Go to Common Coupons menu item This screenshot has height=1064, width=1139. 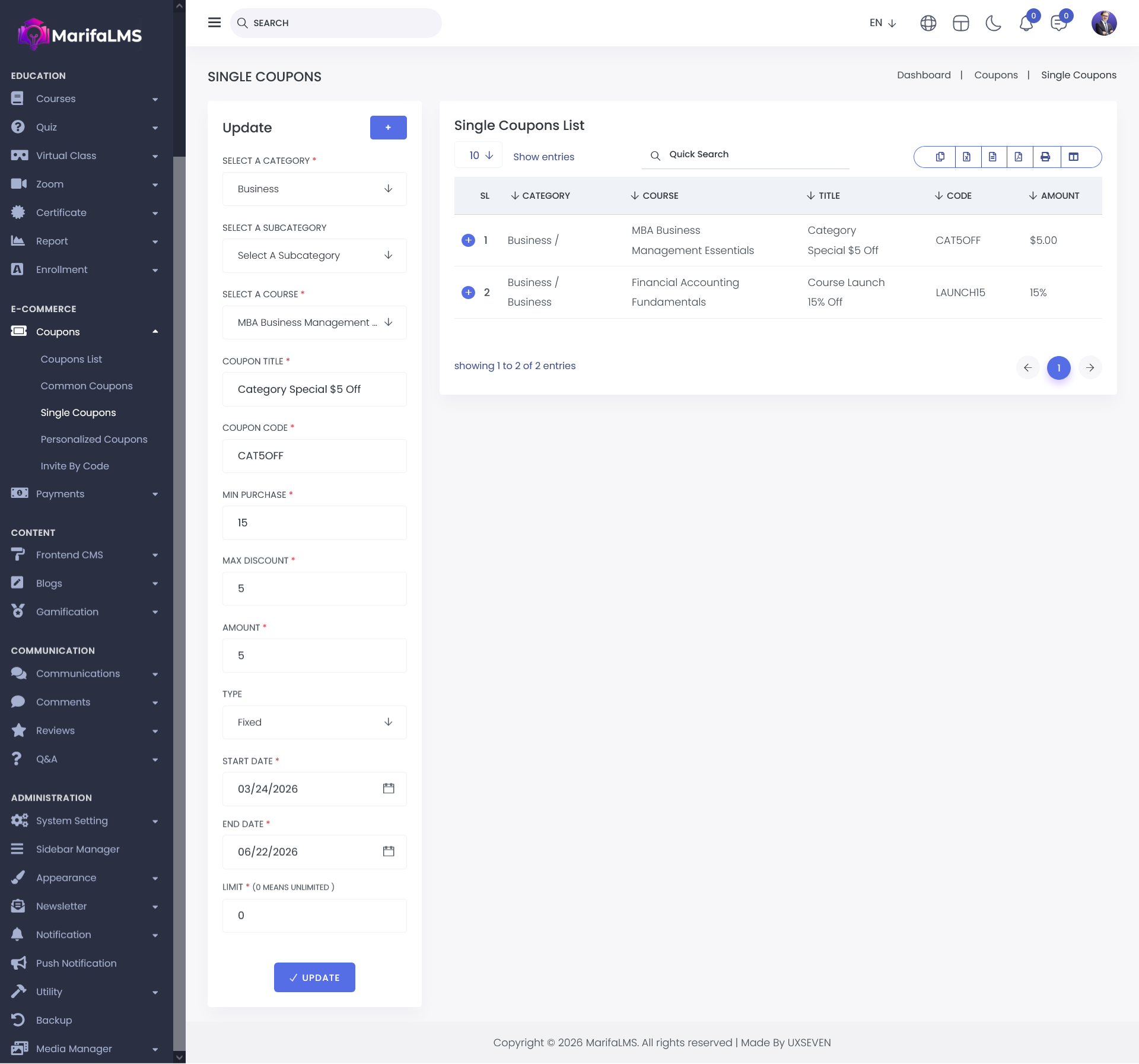click(x=87, y=386)
